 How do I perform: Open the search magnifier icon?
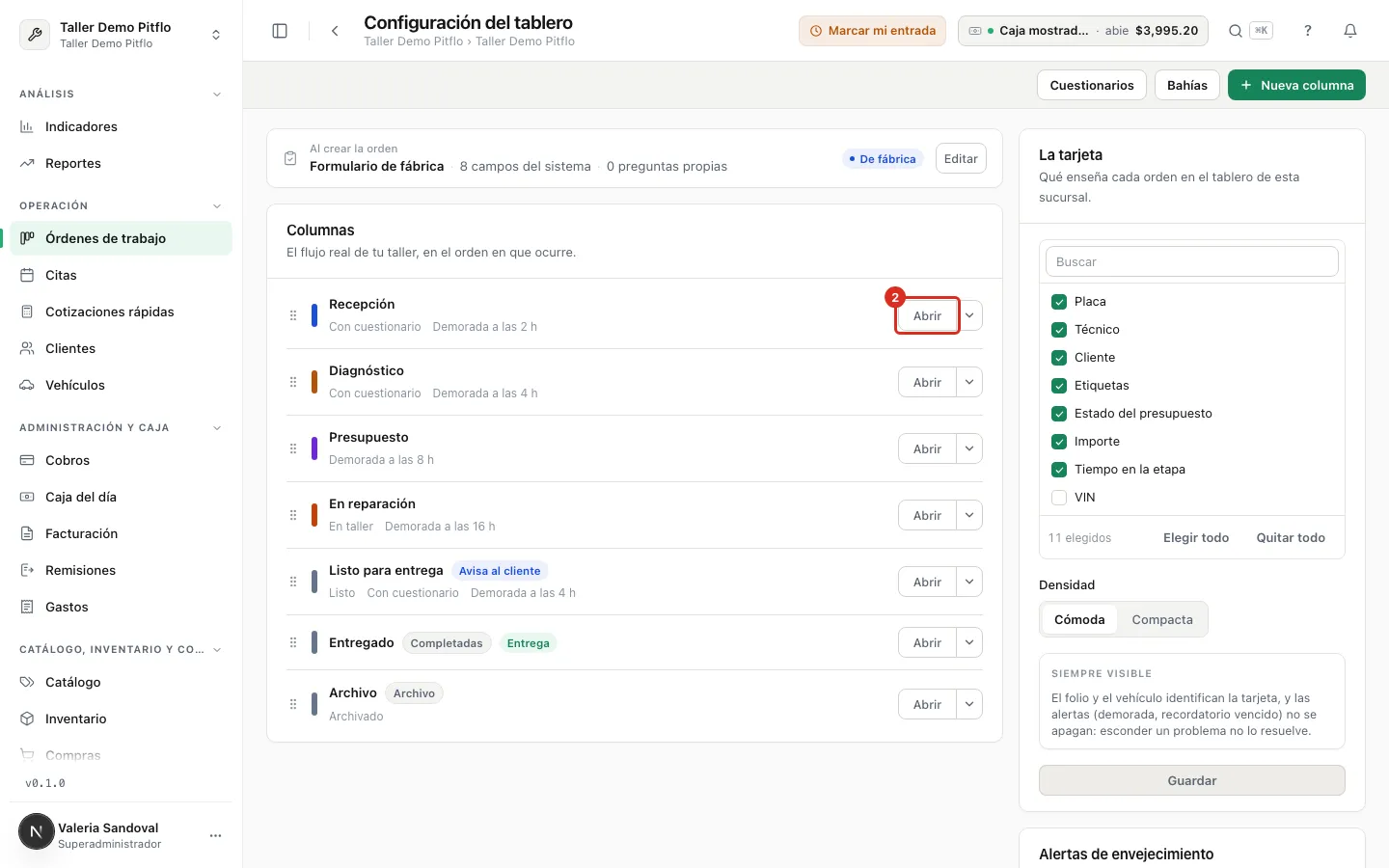[1235, 31]
